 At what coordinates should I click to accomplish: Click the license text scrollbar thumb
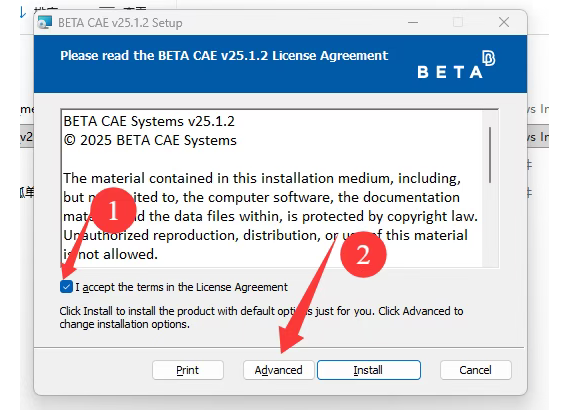490,155
